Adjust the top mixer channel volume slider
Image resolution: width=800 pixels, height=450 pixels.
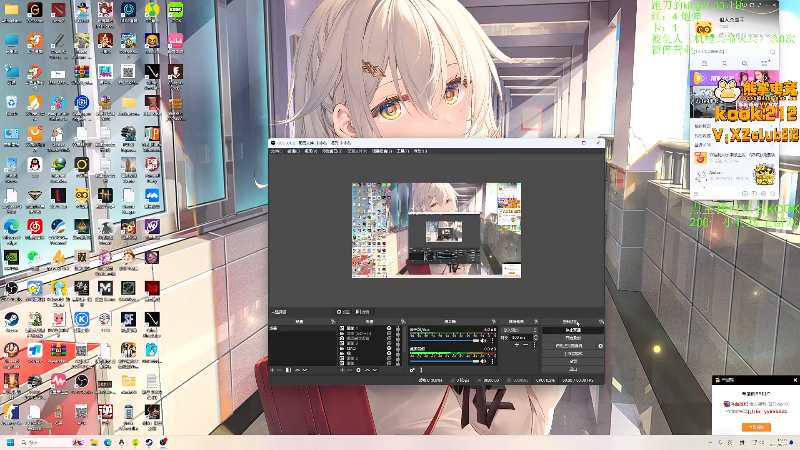pos(444,340)
